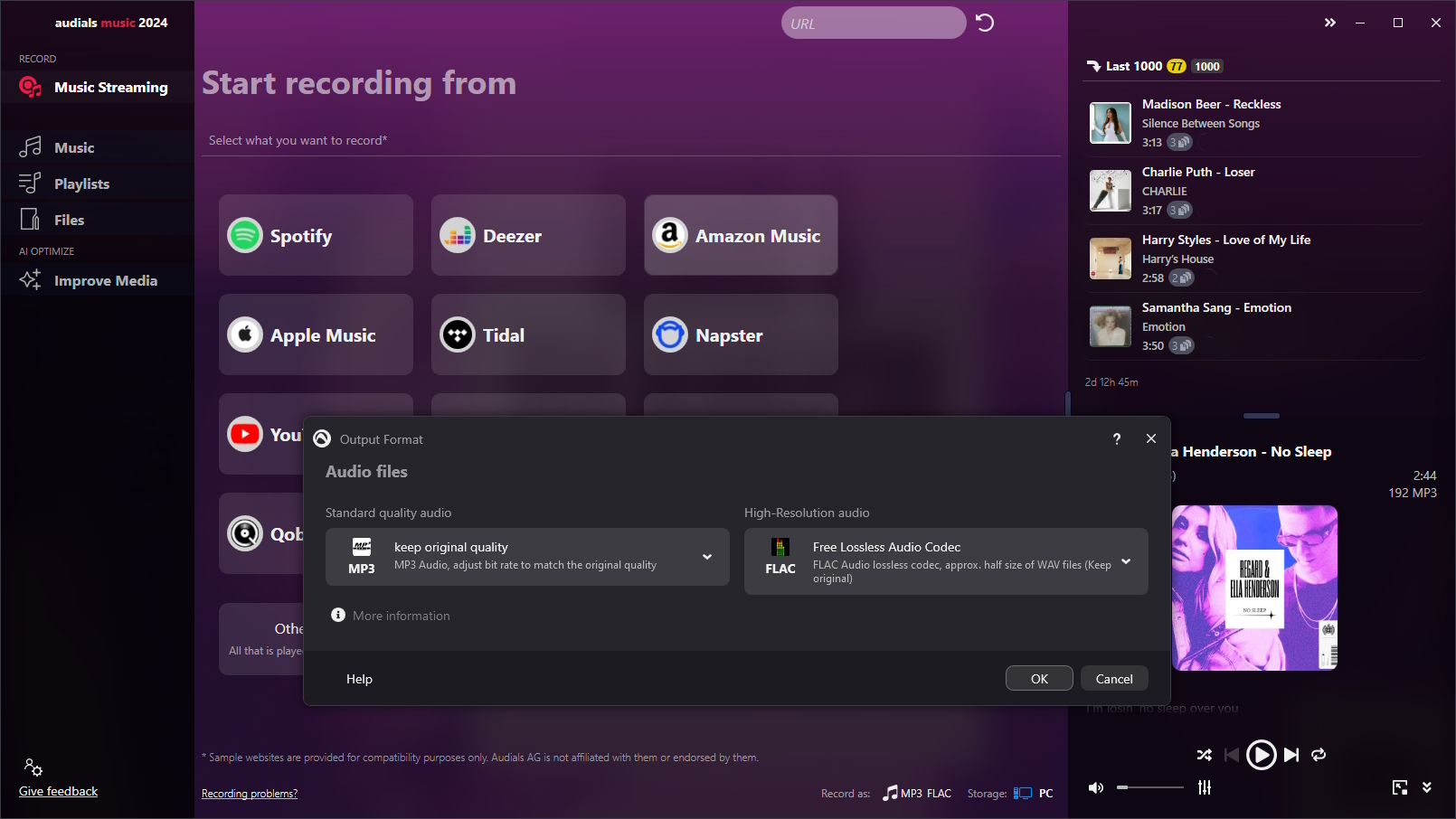Open the Playlists sidebar section

pos(81,184)
